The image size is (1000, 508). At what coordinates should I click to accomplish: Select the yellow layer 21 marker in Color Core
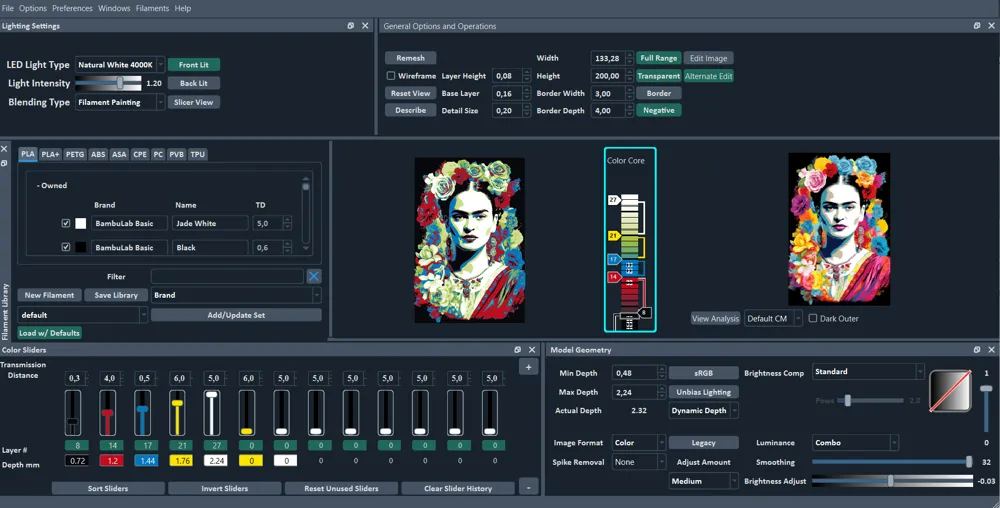(614, 235)
